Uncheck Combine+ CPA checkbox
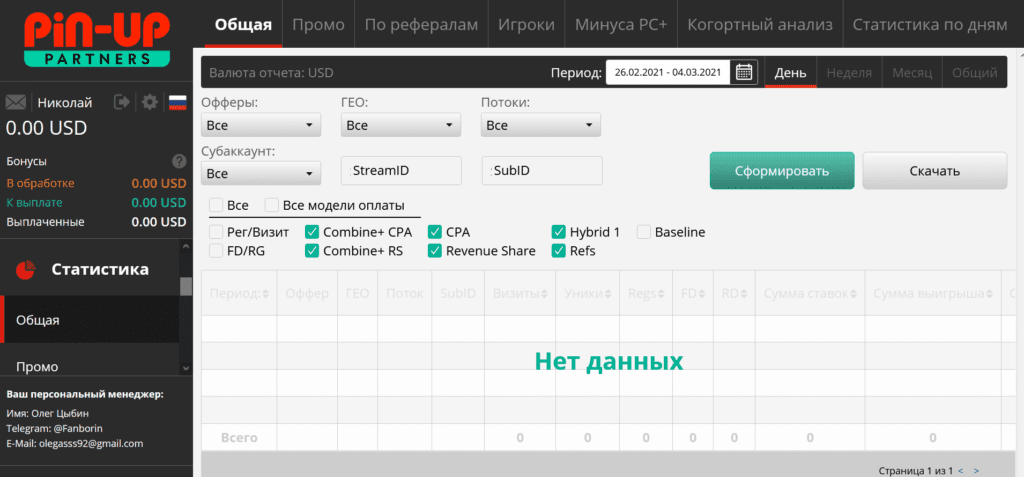The height and width of the screenshot is (477, 1024). [x=312, y=232]
